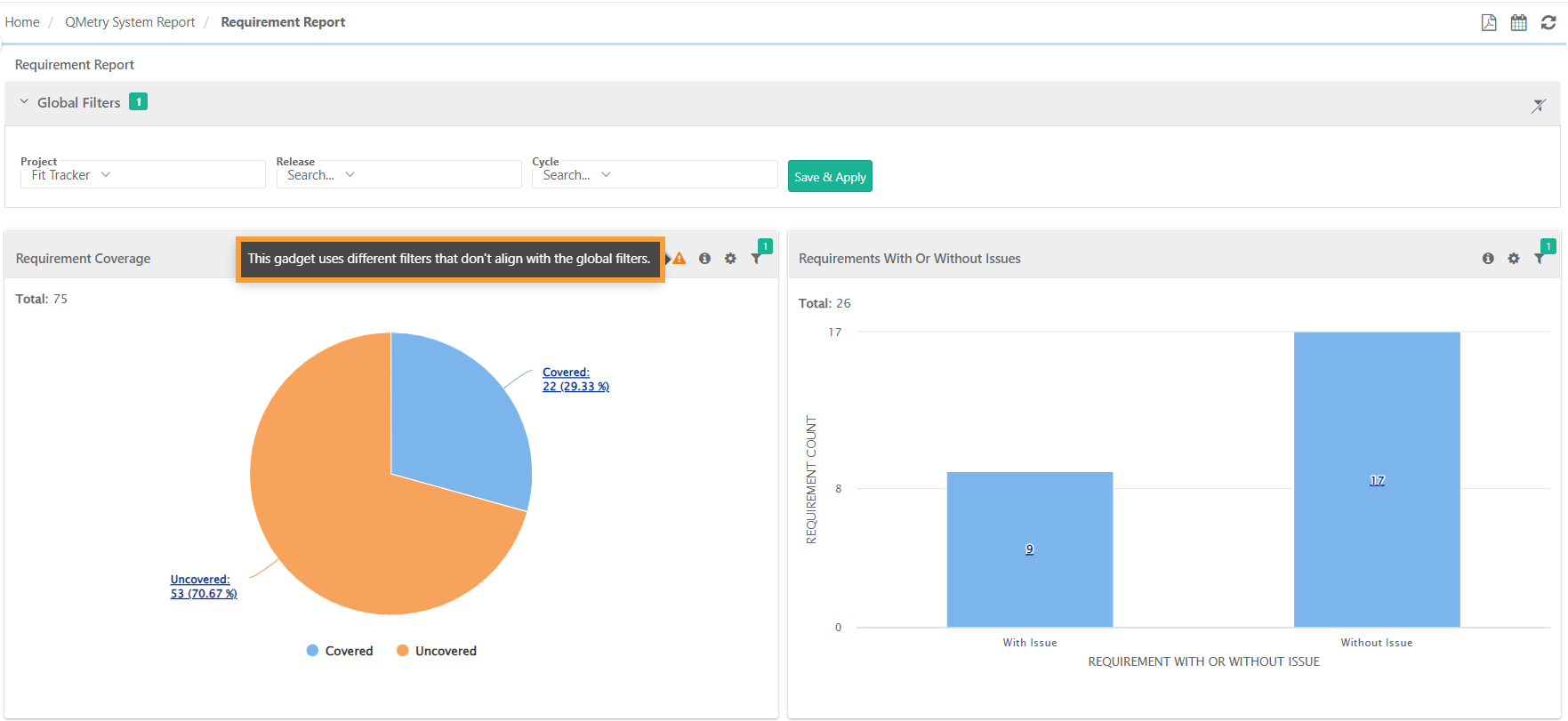Clear global filters with crossed-filter icon
1568x721 pixels.
tap(1538, 106)
